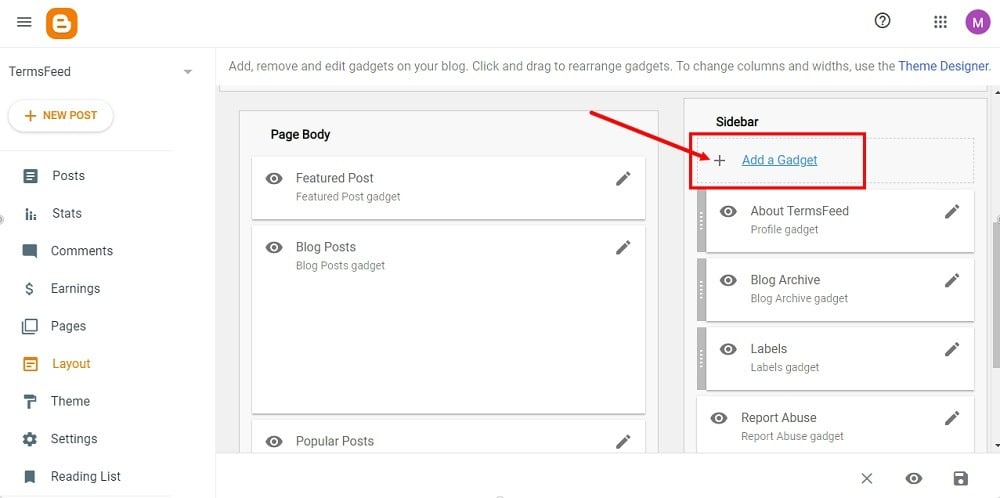
Task: Toggle visibility of About TermsFeed gadget
Action: click(x=728, y=212)
